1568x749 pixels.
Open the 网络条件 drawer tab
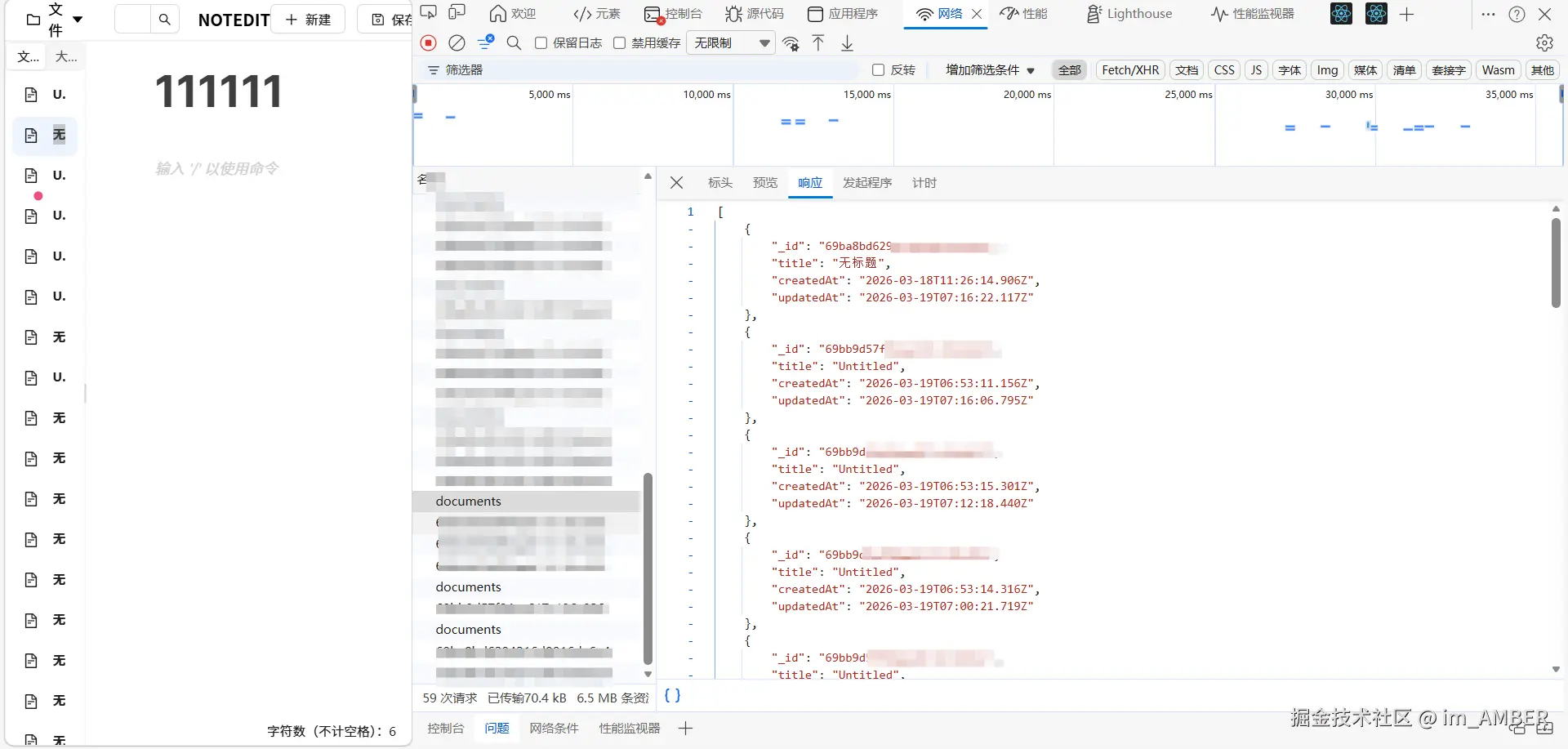pyautogui.click(x=554, y=729)
